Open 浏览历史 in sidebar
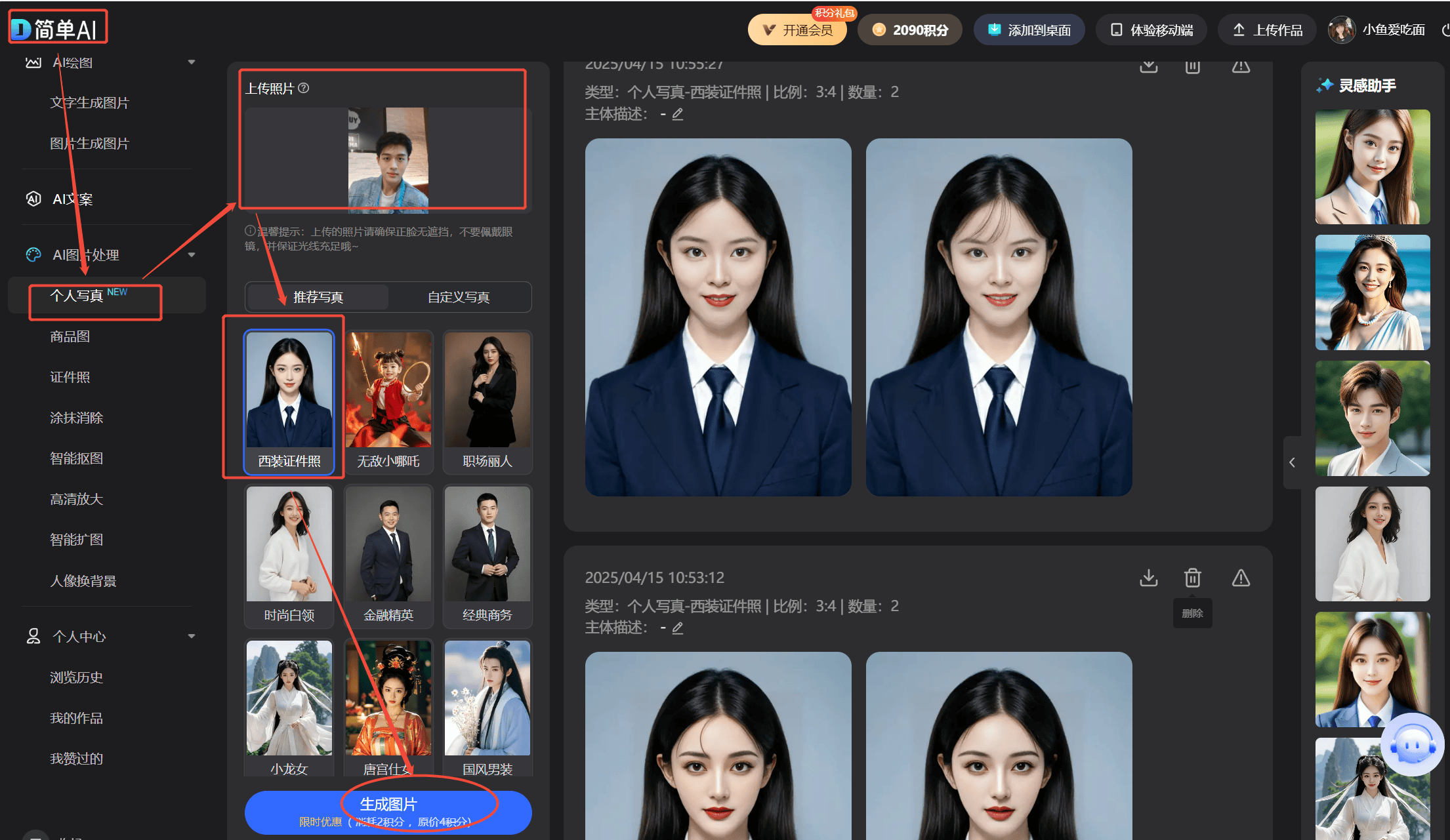This screenshot has height=840, width=1450. pyautogui.click(x=77, y=678)
